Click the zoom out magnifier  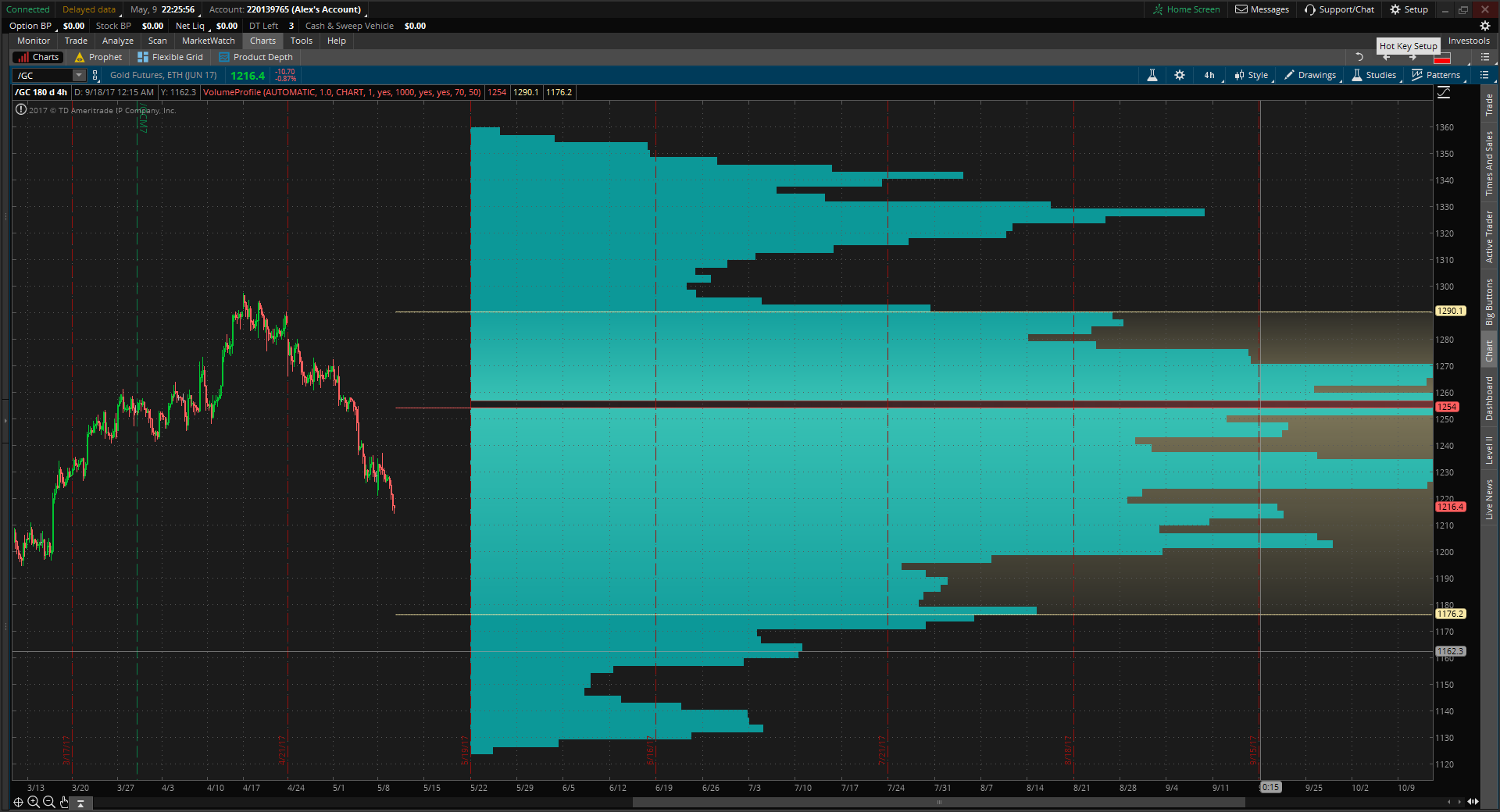pyautogui.click(x=49, y=802)
